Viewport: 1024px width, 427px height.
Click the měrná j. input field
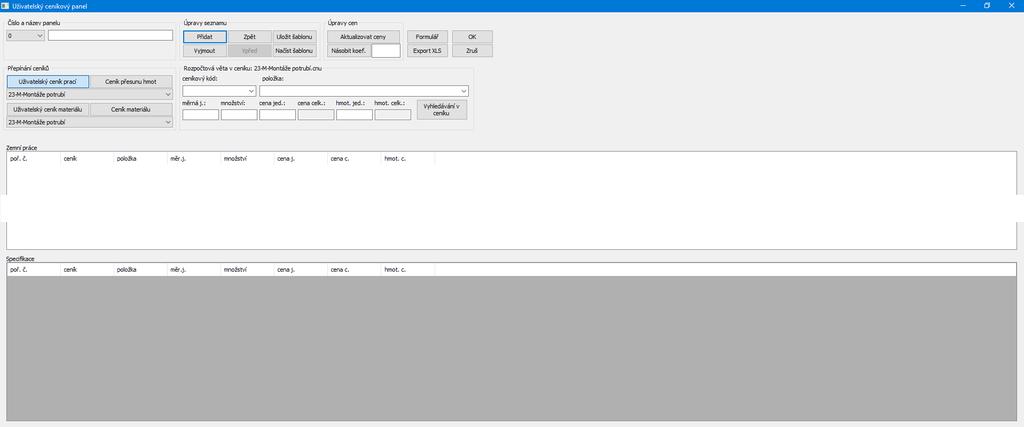(x=200, y=115)
